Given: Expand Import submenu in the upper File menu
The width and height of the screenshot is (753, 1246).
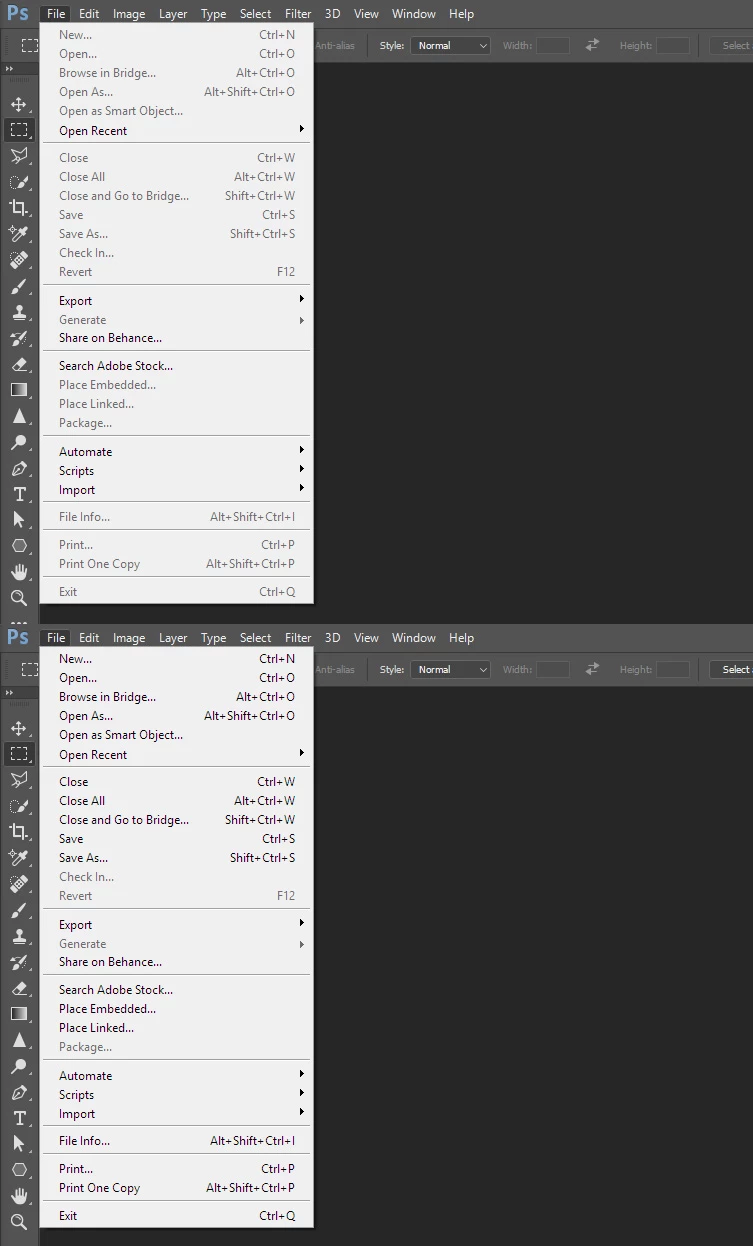Looking at the screenshot, I should point(176,490).
